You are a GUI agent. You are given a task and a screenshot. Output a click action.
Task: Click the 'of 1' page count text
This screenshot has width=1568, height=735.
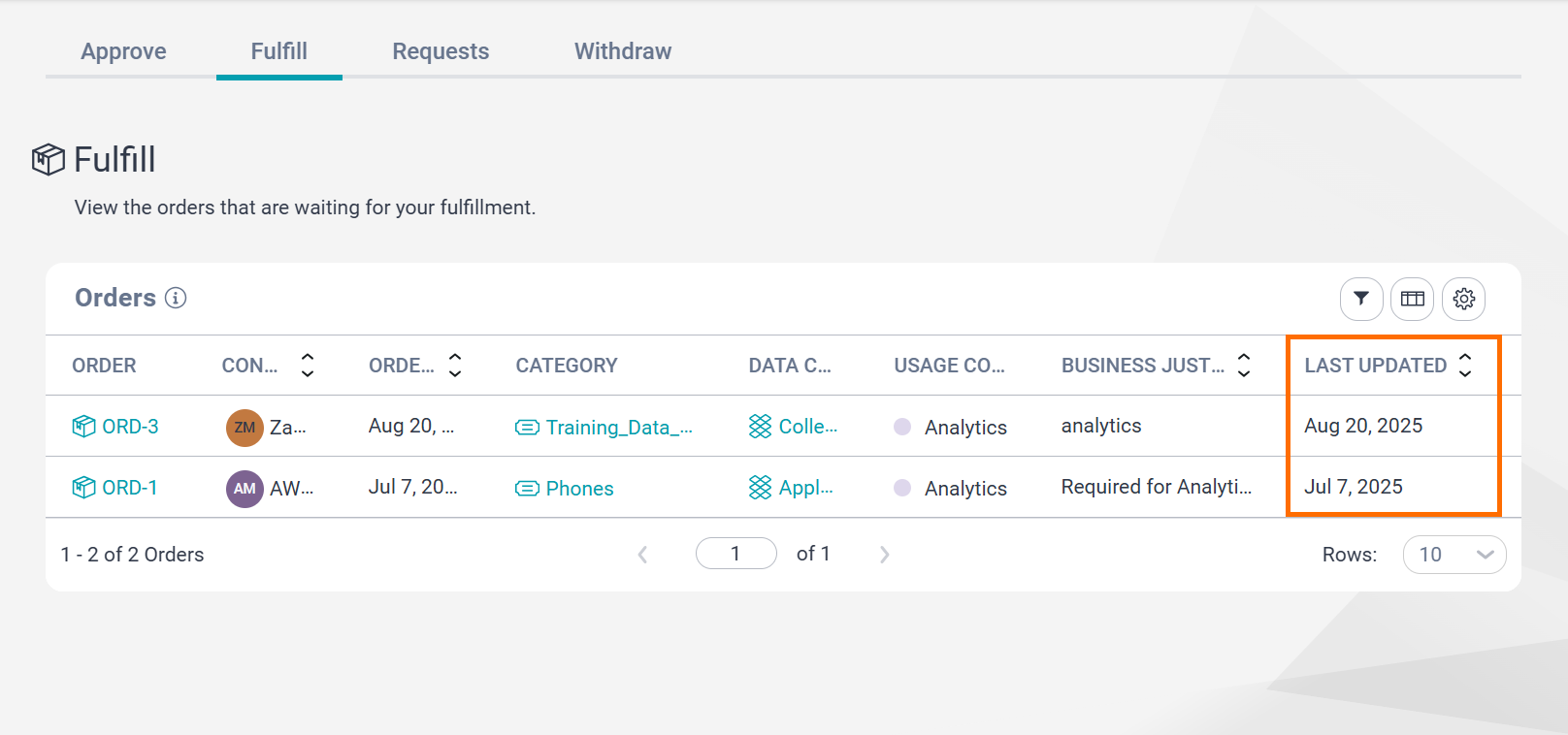pos(813,554)
